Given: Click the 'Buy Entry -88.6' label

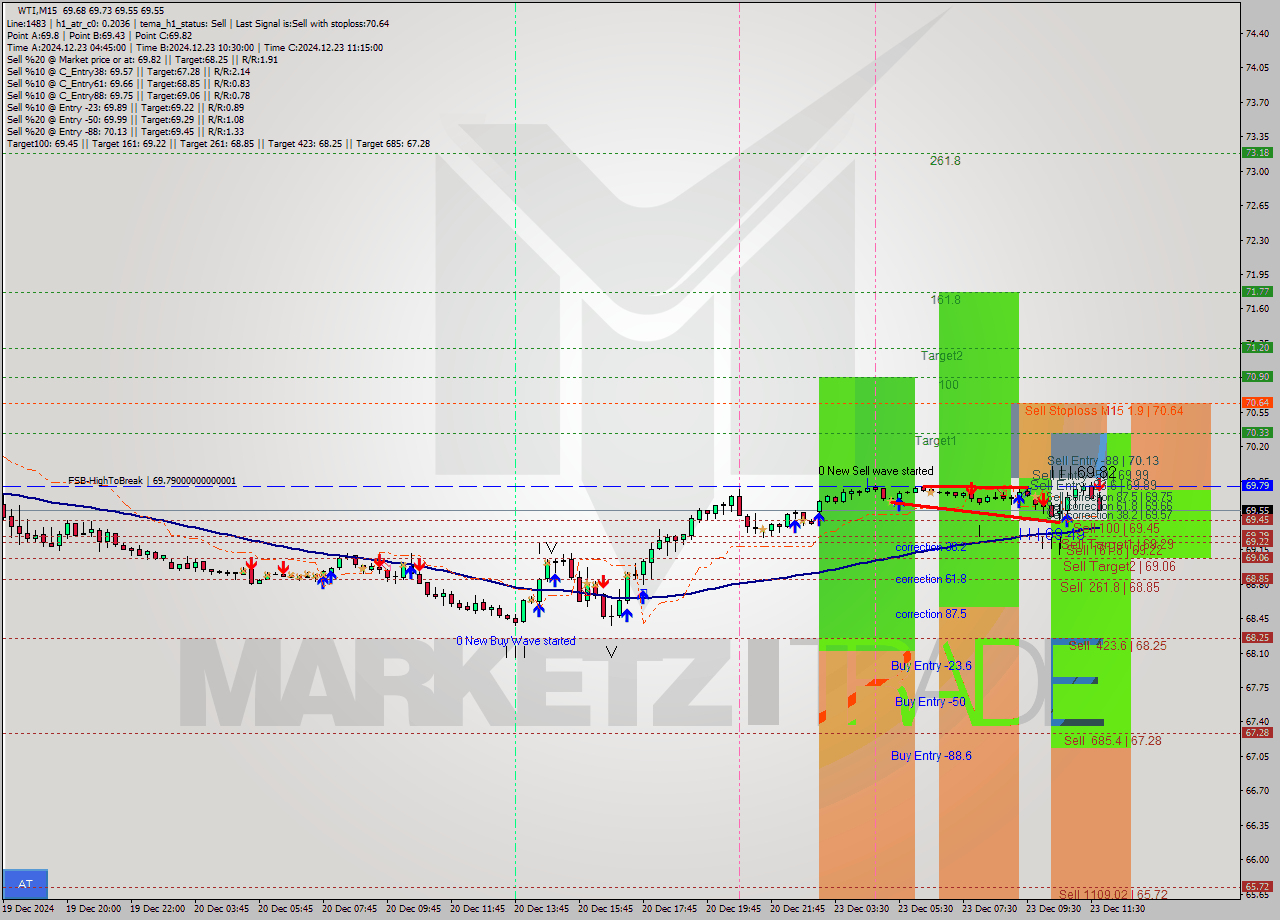Looking at the screenshot, I should [931, 756].
